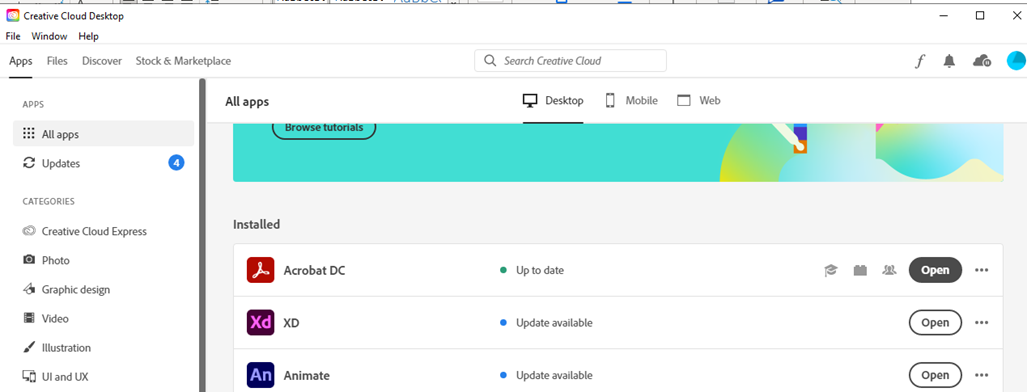Open the account profile avatar
1027x392 pixels.
pyautogui.click(x=1016, y=61)
